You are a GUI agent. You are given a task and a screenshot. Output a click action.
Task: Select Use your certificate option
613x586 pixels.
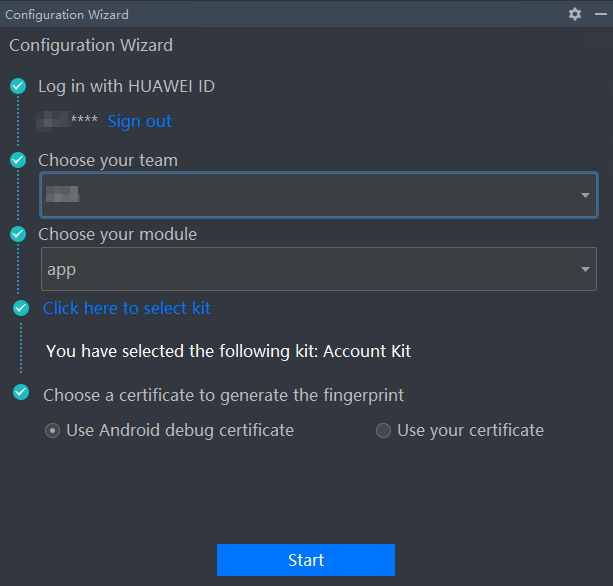point(383,431)
